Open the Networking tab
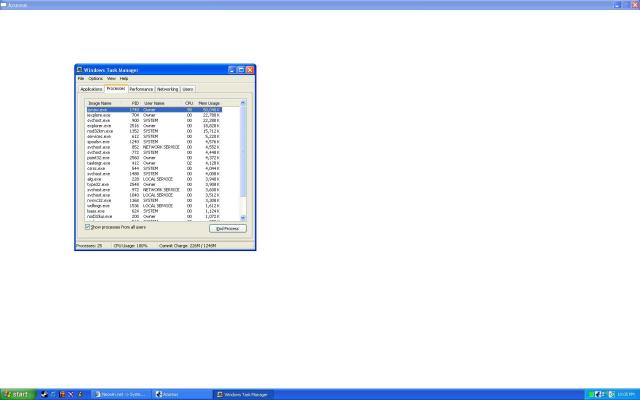The image size is (640, 400). click(168, 89)
